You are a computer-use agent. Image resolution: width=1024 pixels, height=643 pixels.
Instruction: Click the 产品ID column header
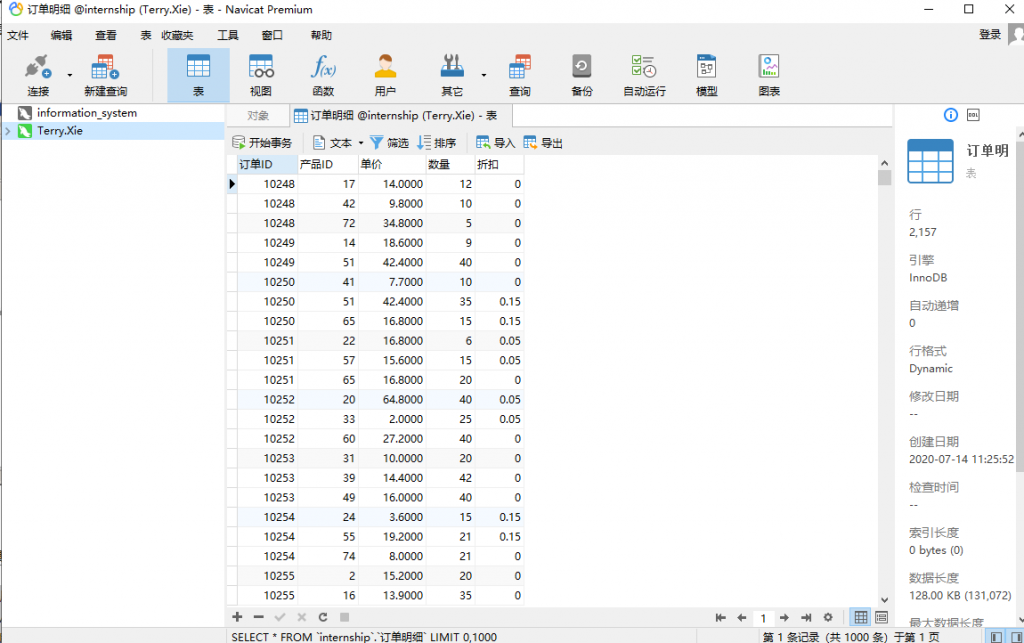coord(328,165)
